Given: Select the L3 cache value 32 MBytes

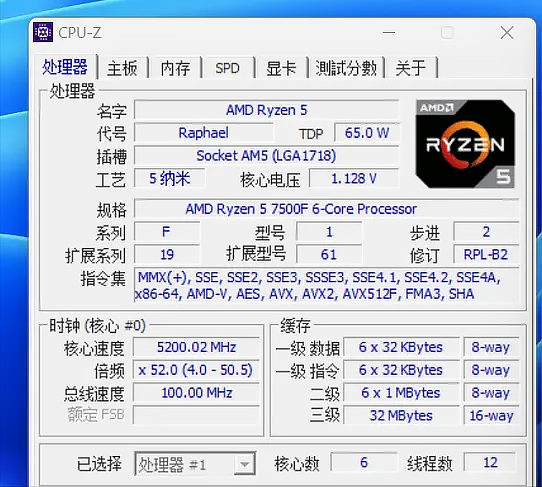Looking at the screenshot, I should click(x=401, y=415).
